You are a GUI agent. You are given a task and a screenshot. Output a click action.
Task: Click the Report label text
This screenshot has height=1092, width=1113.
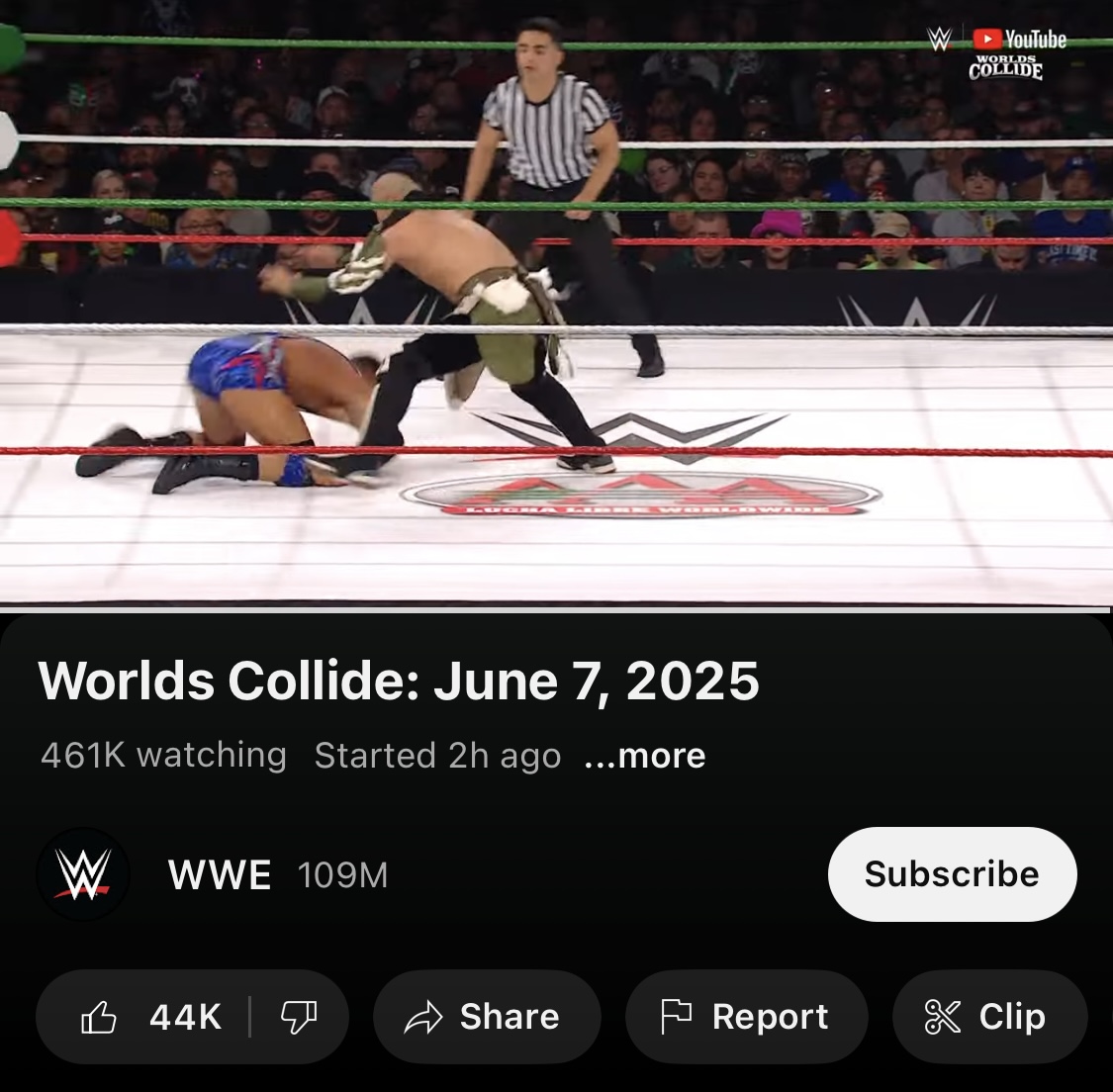tap(770, 1017)
